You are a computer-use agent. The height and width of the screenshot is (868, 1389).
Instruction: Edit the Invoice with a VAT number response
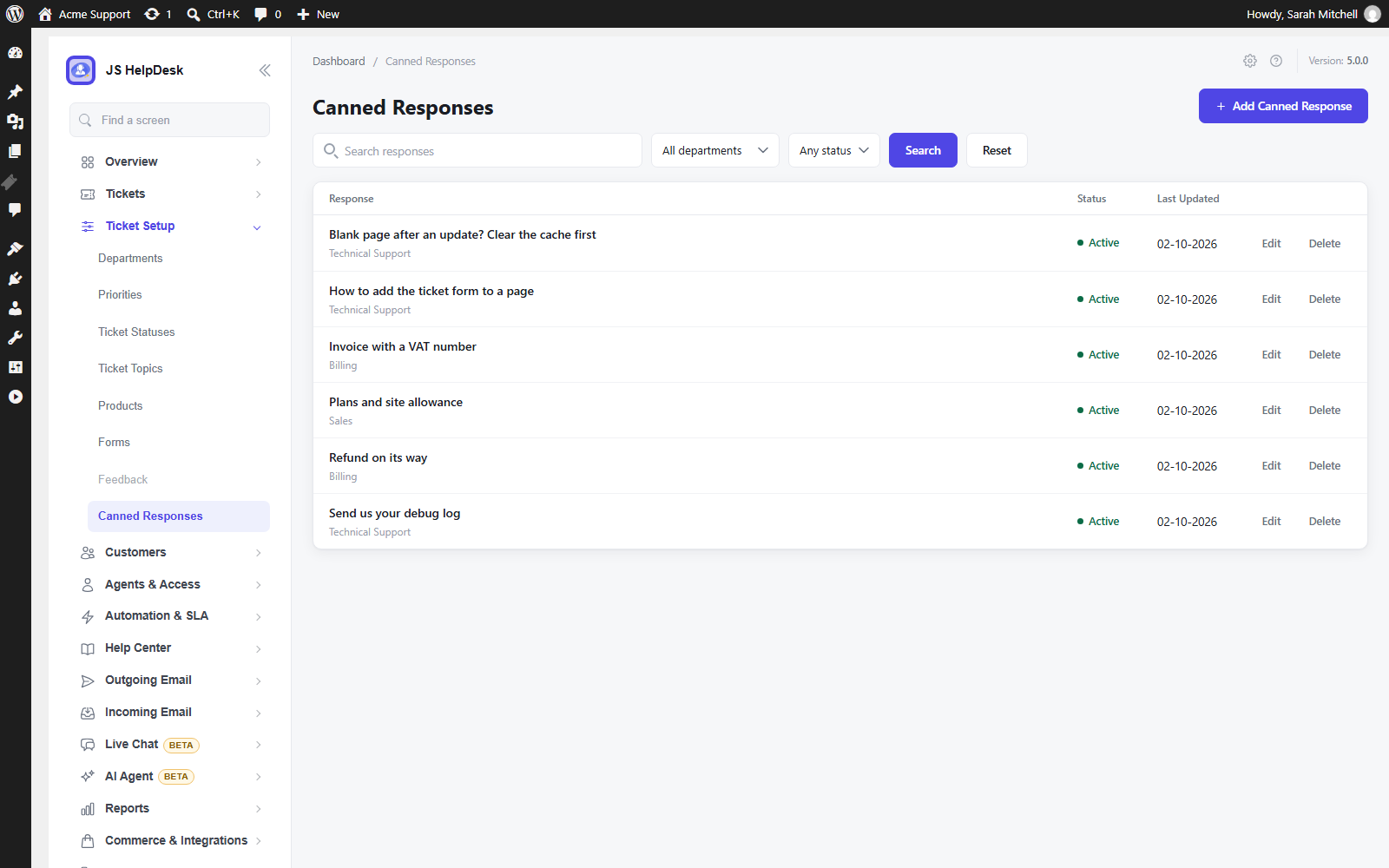[x=1271, y=355]
